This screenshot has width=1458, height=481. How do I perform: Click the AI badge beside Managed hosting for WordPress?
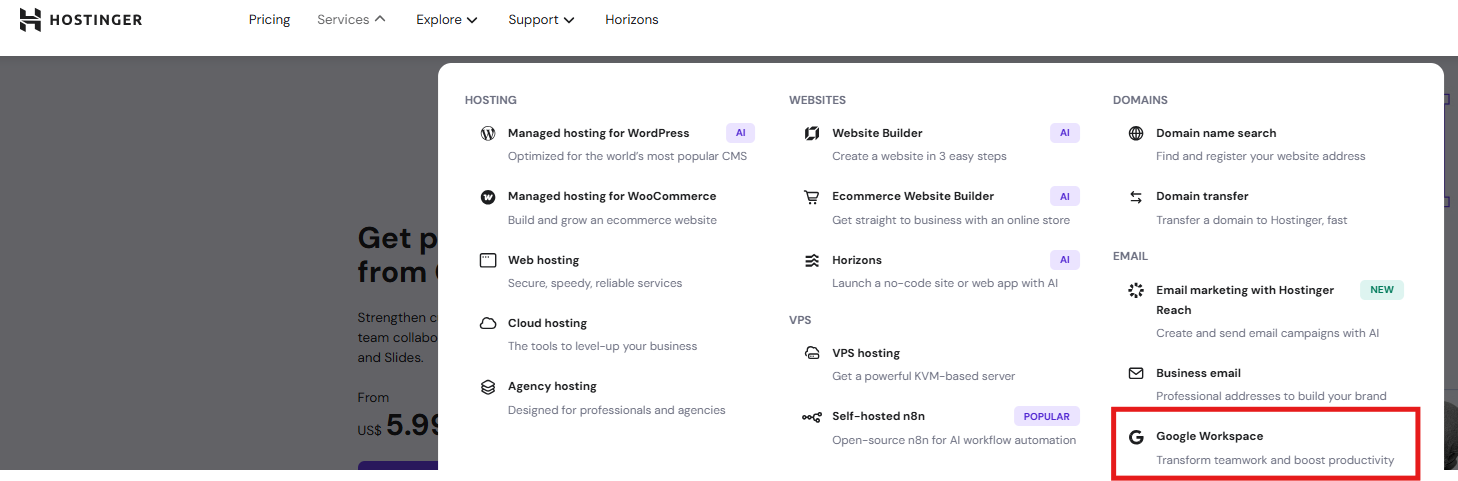[741, 133]
